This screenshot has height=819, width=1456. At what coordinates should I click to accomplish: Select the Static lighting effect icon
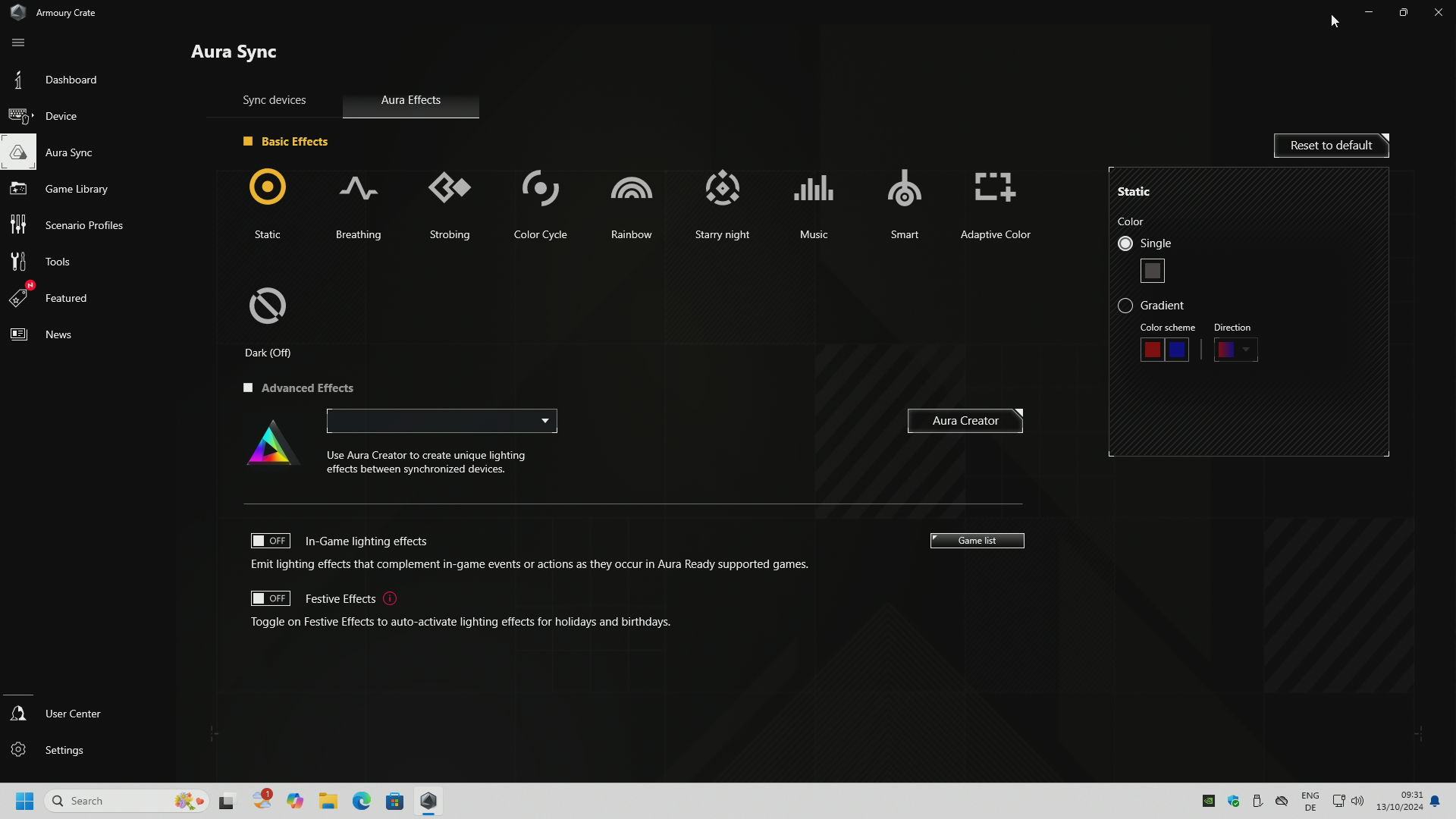click(x=267, y=187)
